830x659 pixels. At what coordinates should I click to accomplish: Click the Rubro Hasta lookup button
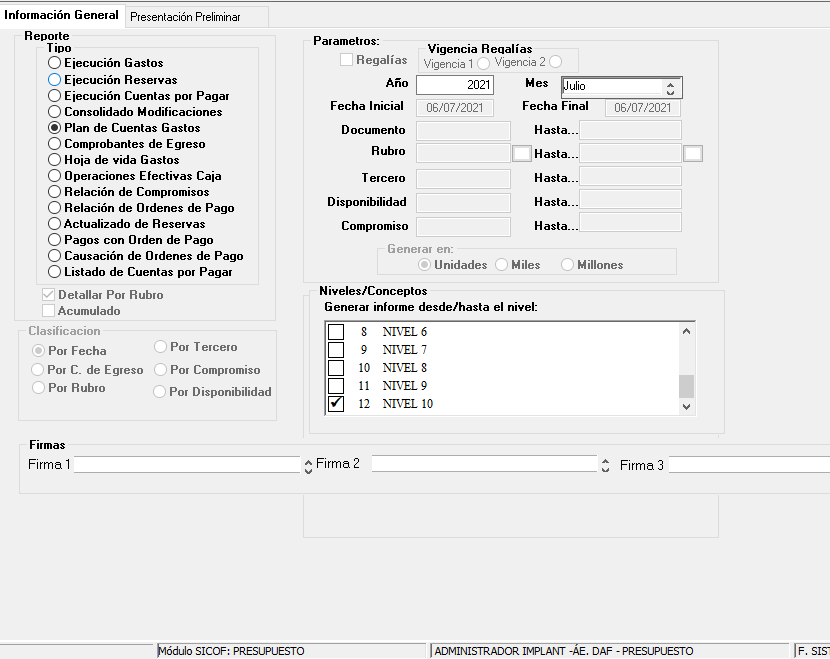[693, 153]
